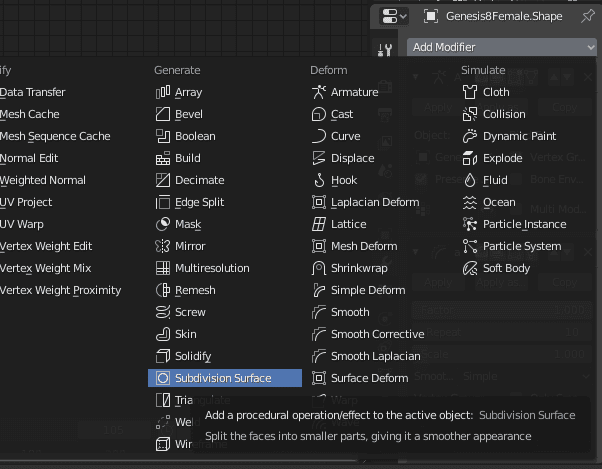Viewport: 602px width, 469px height.
Task: Toggle the pin icon beside Genesis8Female.Shape
Action: 588,16
